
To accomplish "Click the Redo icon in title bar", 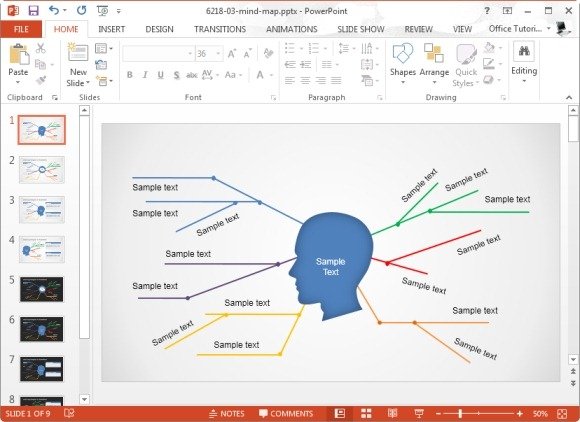I will tap(81, 11).
